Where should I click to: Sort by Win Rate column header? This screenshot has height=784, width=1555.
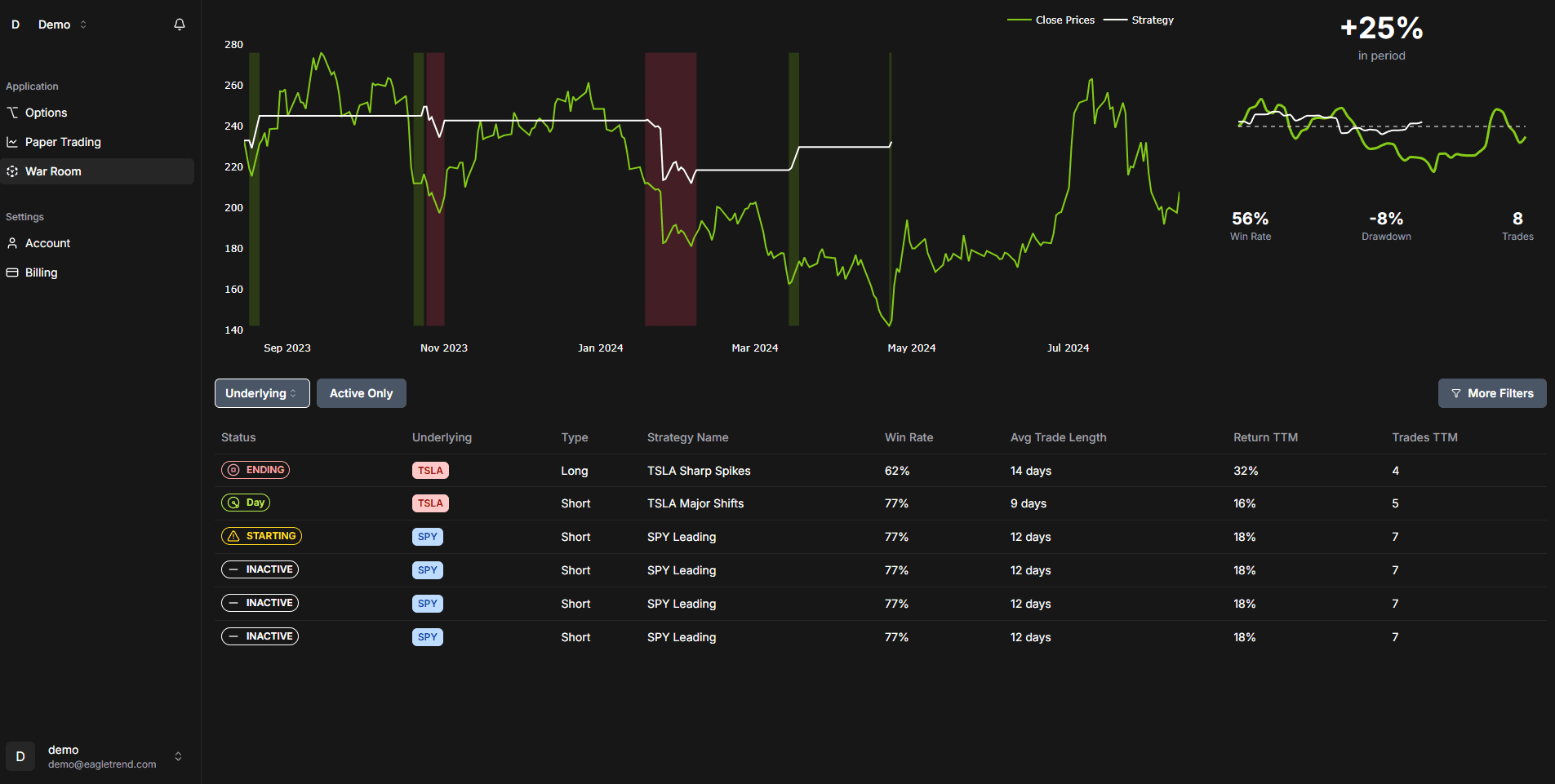pos(909,437)
